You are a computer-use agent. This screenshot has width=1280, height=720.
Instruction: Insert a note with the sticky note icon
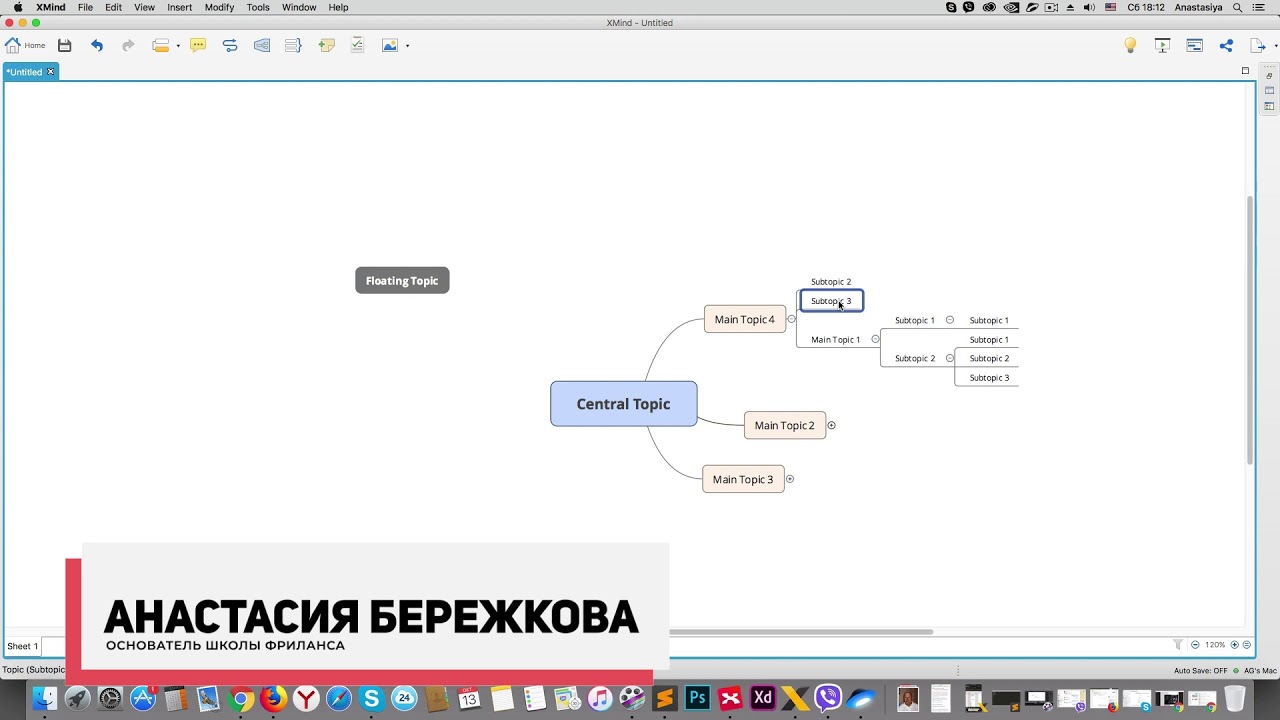tap(326, 45)
